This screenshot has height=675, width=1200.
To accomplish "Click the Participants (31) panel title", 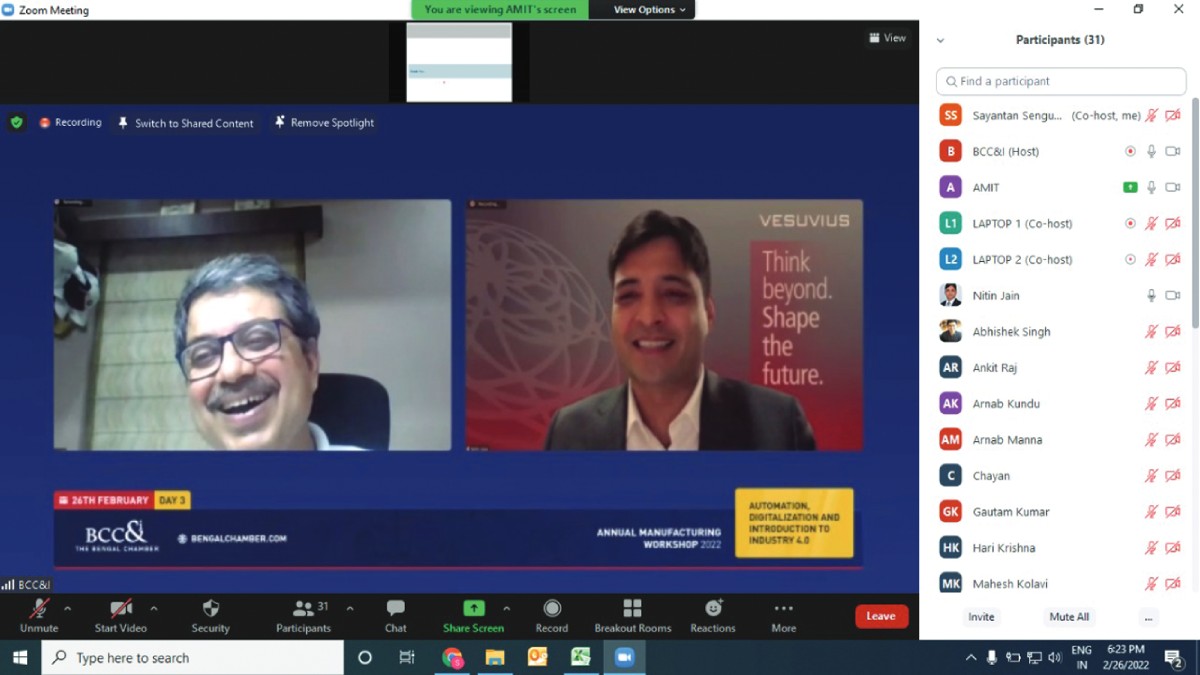I will [1060, 40].
